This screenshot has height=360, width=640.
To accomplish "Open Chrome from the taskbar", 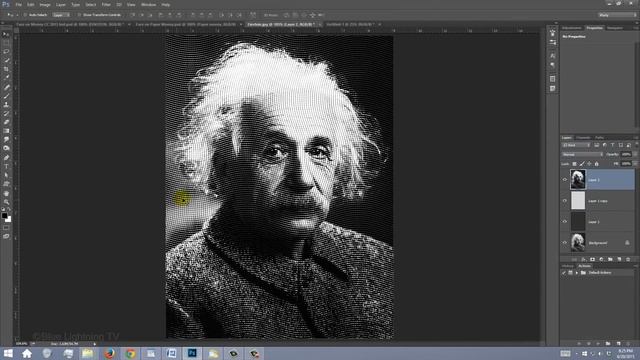I will (x=130, y=353).
